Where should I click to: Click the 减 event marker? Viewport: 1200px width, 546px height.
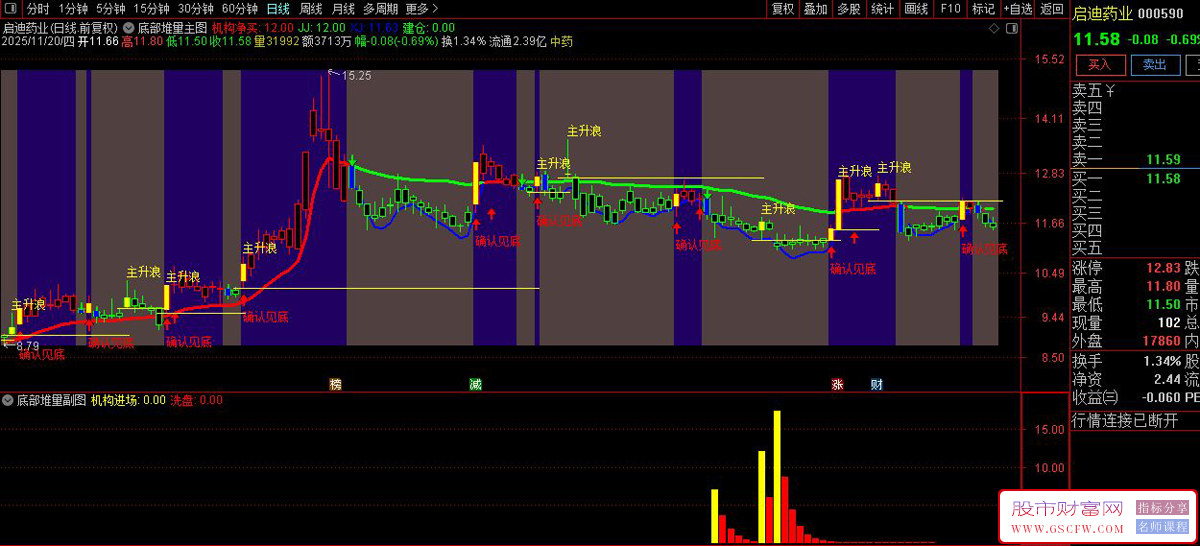(x=475, y=384)
